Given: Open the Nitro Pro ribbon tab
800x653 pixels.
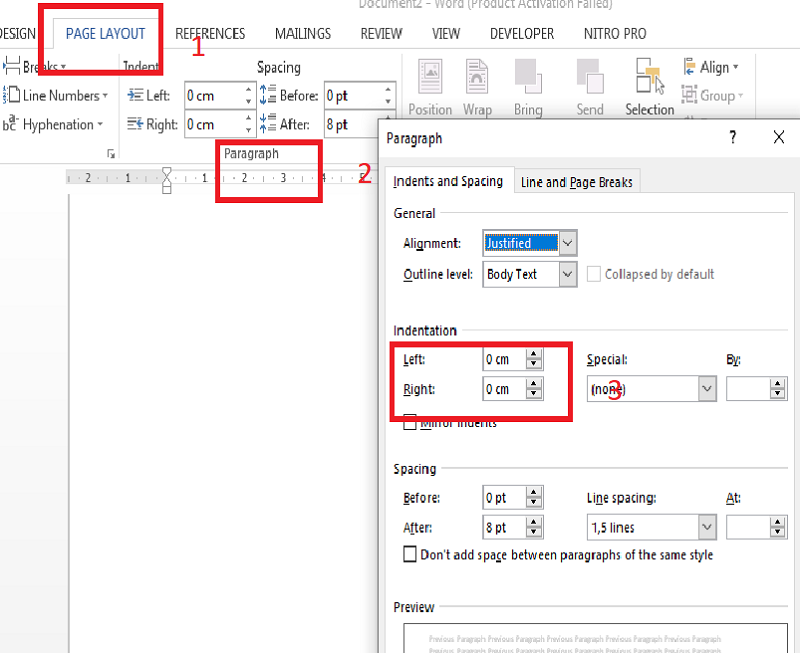Looking at the screenshot, I should pos(615,34).
